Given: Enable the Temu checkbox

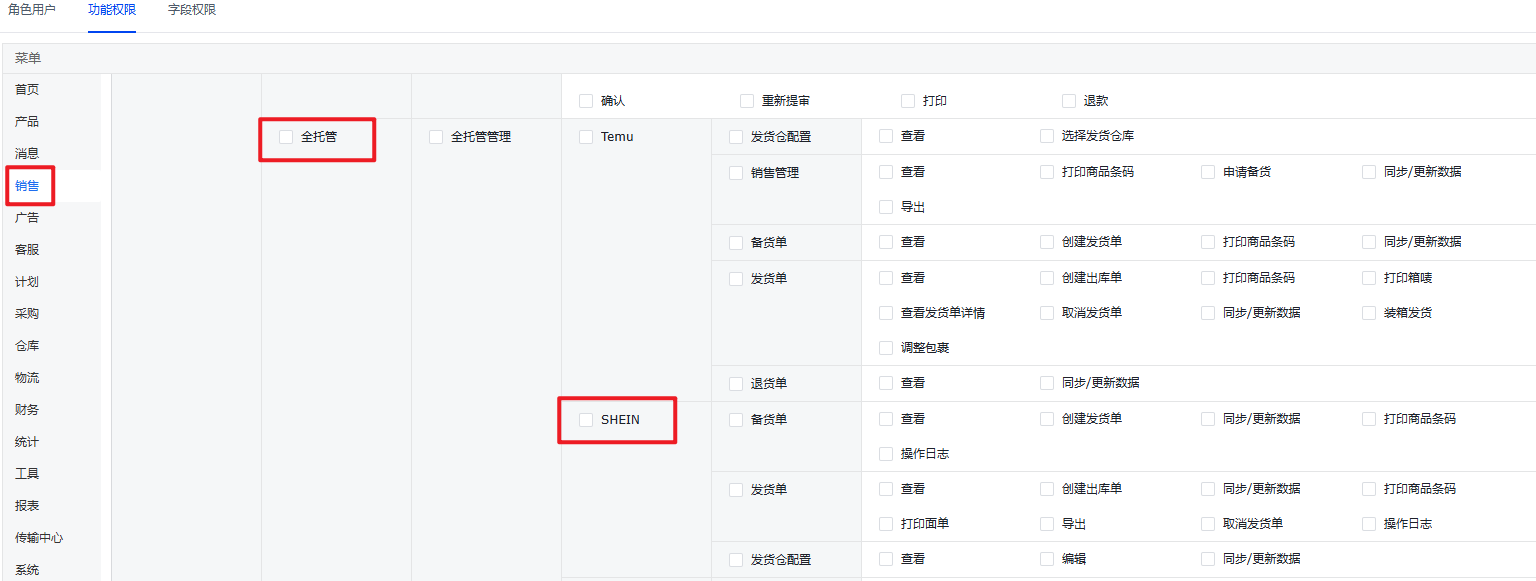Looking at the screenshot, I should pyautogui.click(x=586, y=136).
